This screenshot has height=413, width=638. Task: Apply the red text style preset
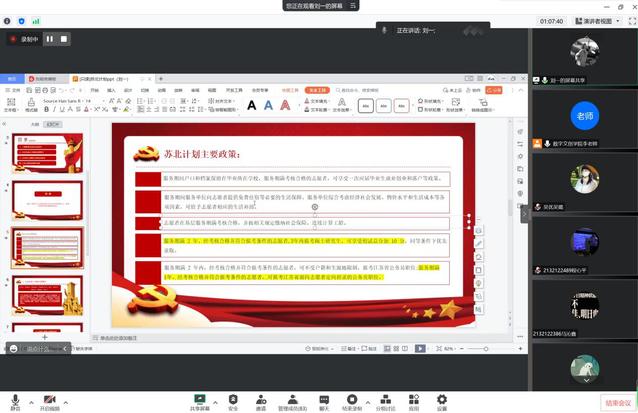click(287, 105)
